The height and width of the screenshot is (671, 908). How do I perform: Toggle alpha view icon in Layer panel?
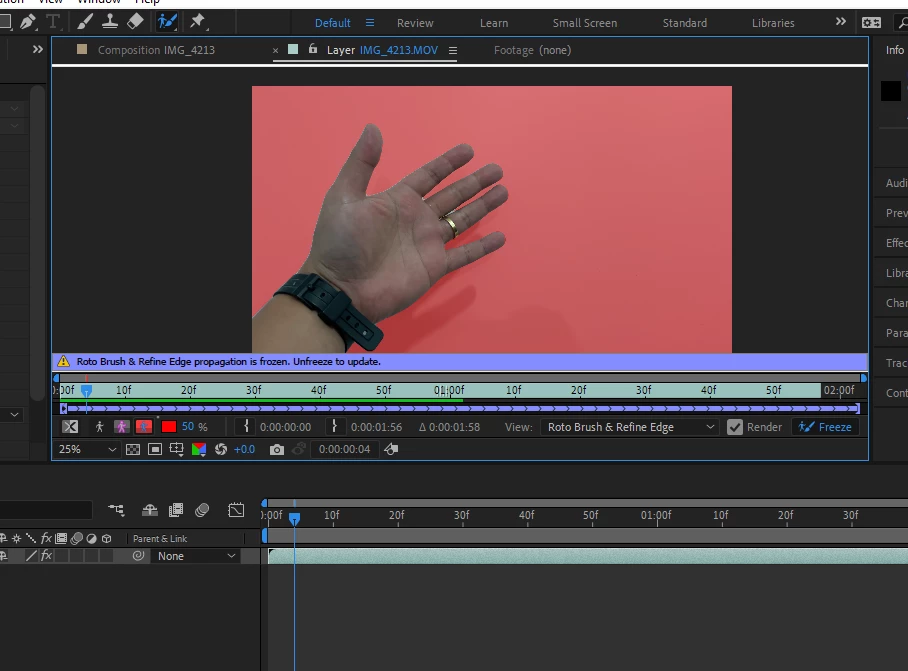coord(70,427)
